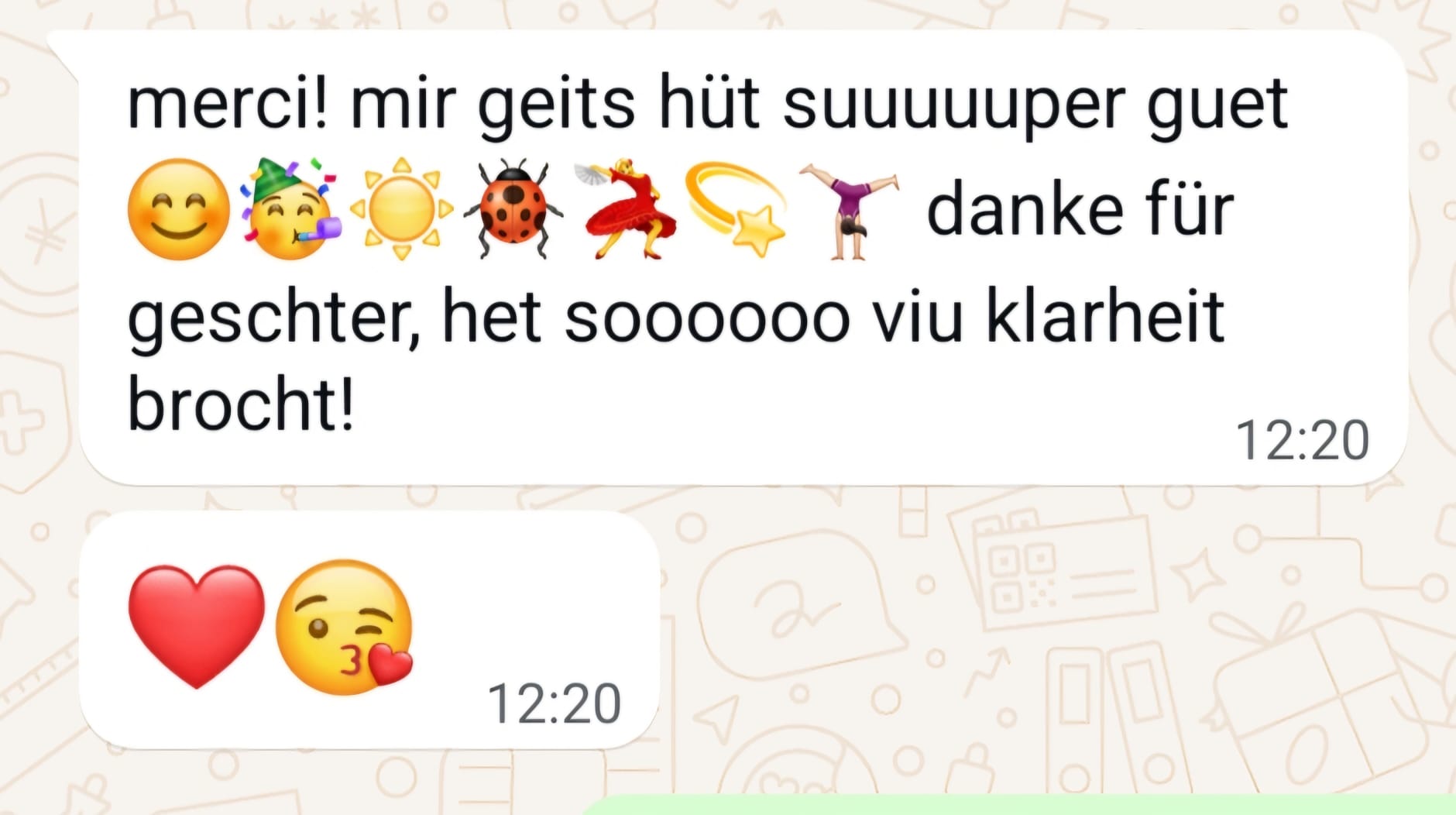Click the sun emoji

point(401,209)
